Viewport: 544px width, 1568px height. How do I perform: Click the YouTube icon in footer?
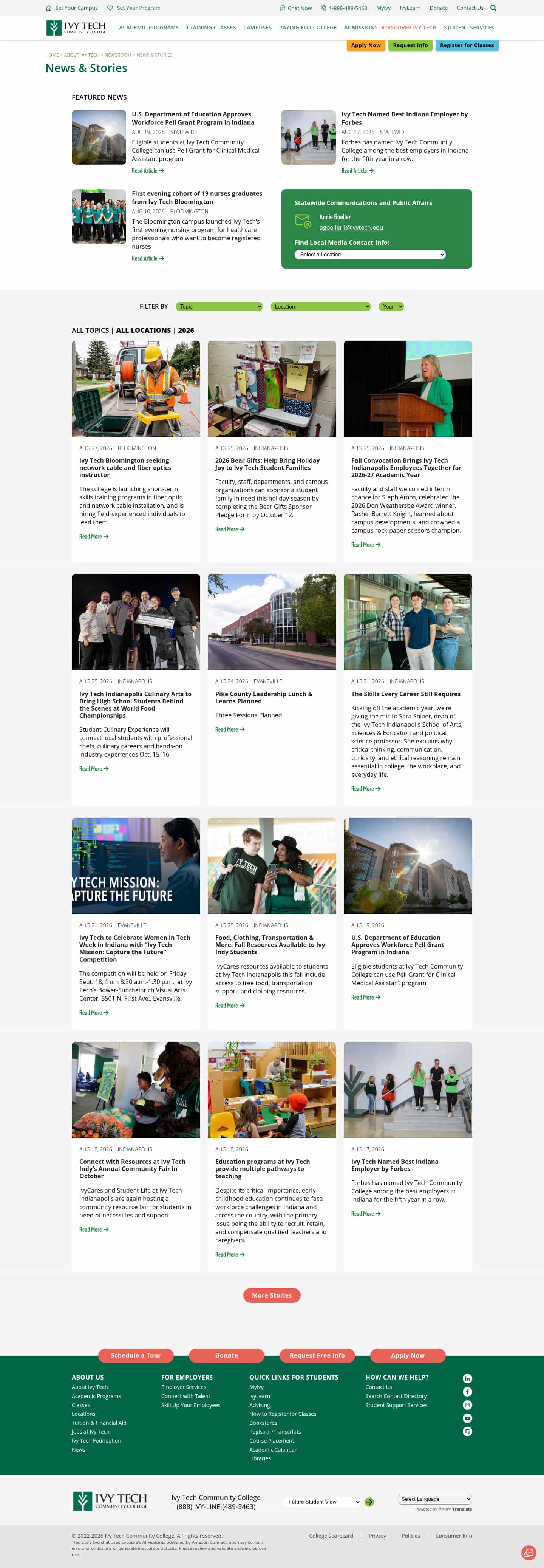click(467, 1418)
